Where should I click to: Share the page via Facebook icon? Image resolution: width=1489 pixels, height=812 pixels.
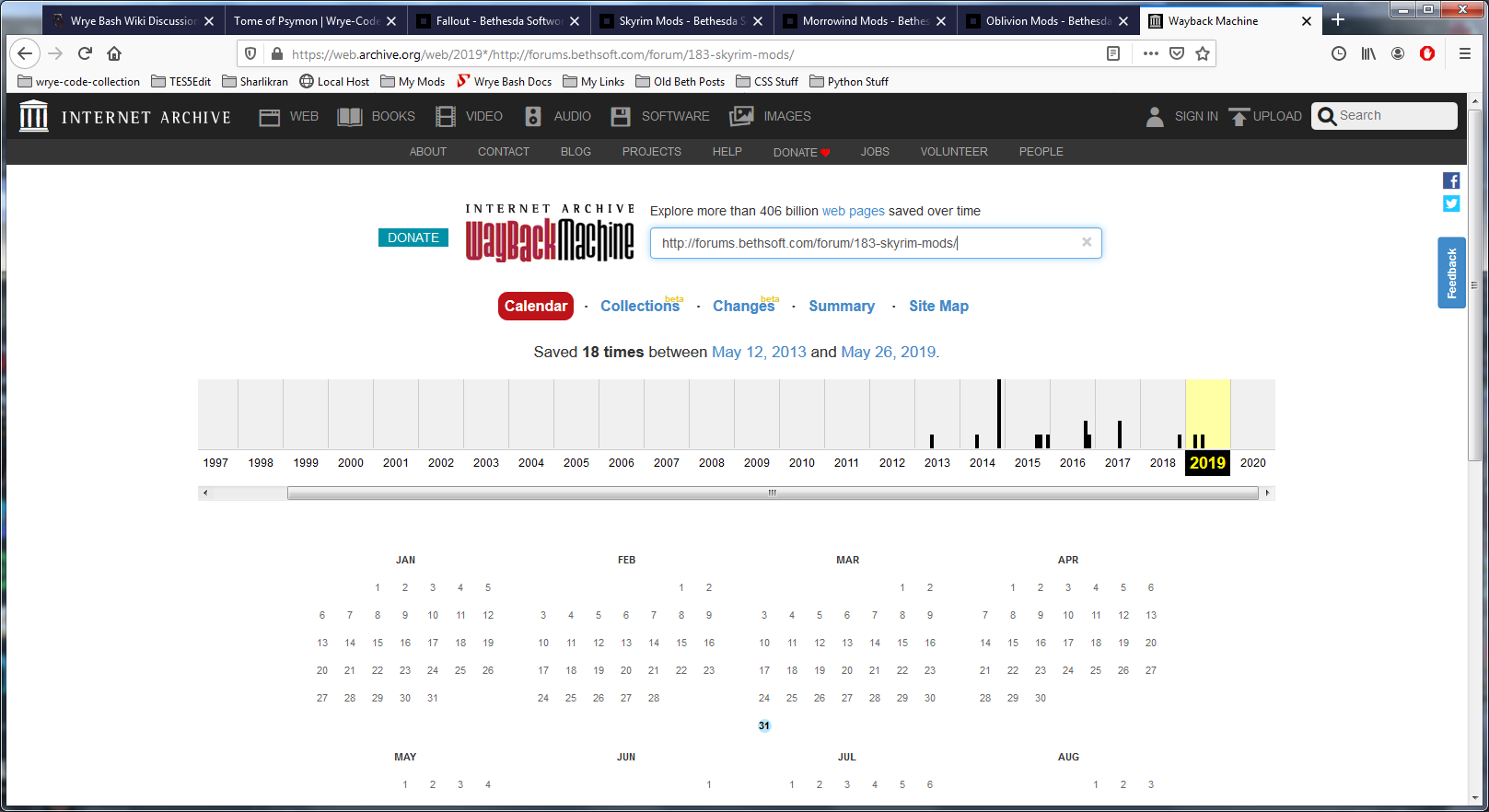coord(1451,180)
